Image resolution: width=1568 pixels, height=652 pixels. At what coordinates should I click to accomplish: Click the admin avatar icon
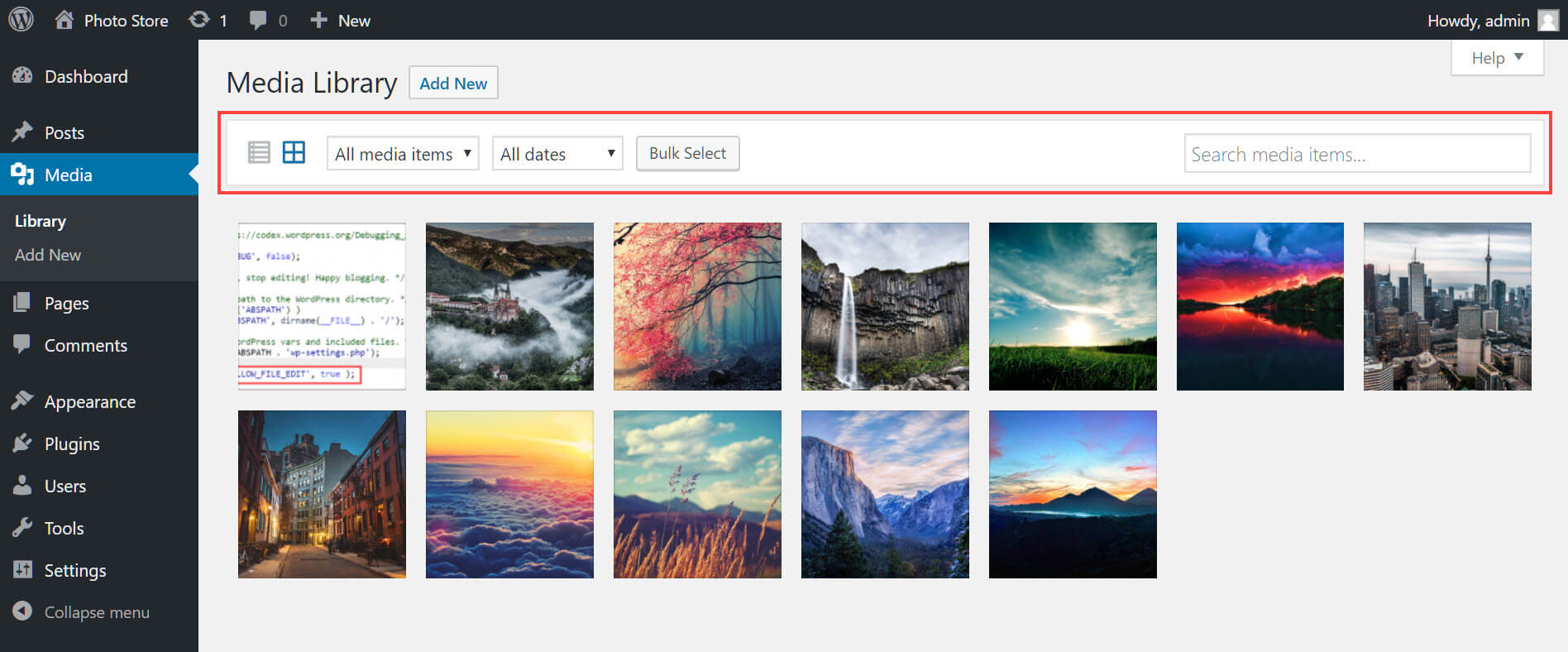pos(1548,20)
